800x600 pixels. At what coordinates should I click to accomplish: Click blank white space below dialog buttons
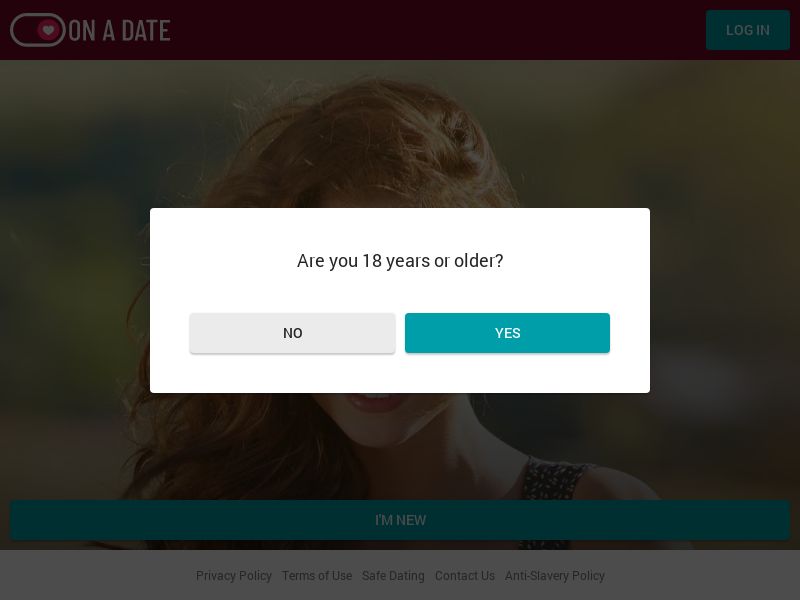(x=400, y=375)
